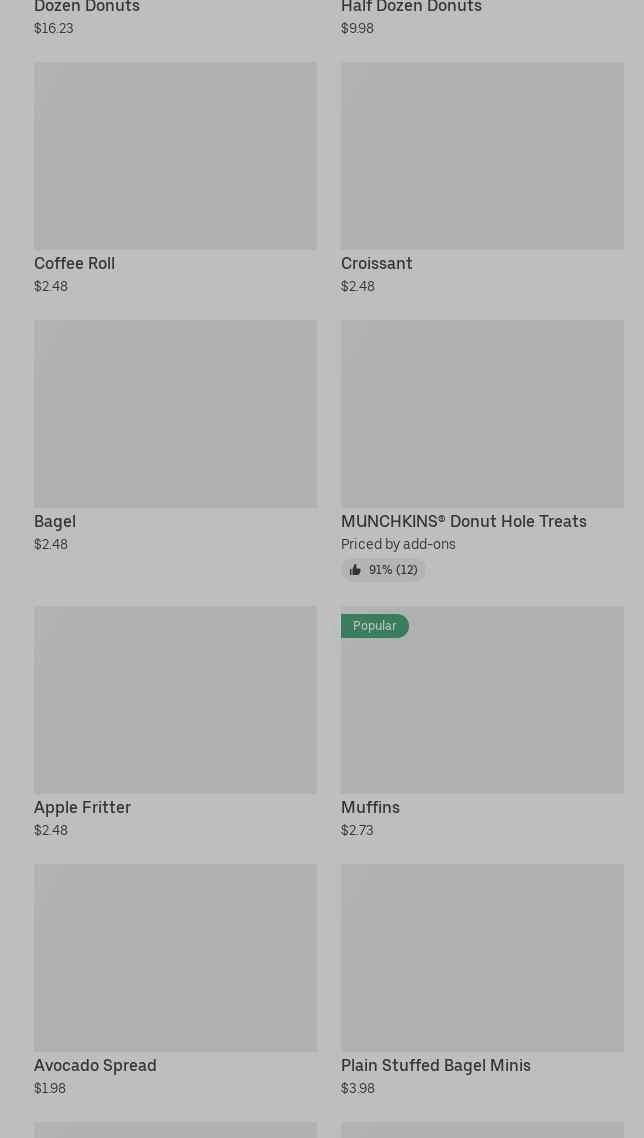This screenshot has height=1138, width=644.
Task: Open the Plain Stuffed Bagel Minis image
Action: [x=482, y=958]
